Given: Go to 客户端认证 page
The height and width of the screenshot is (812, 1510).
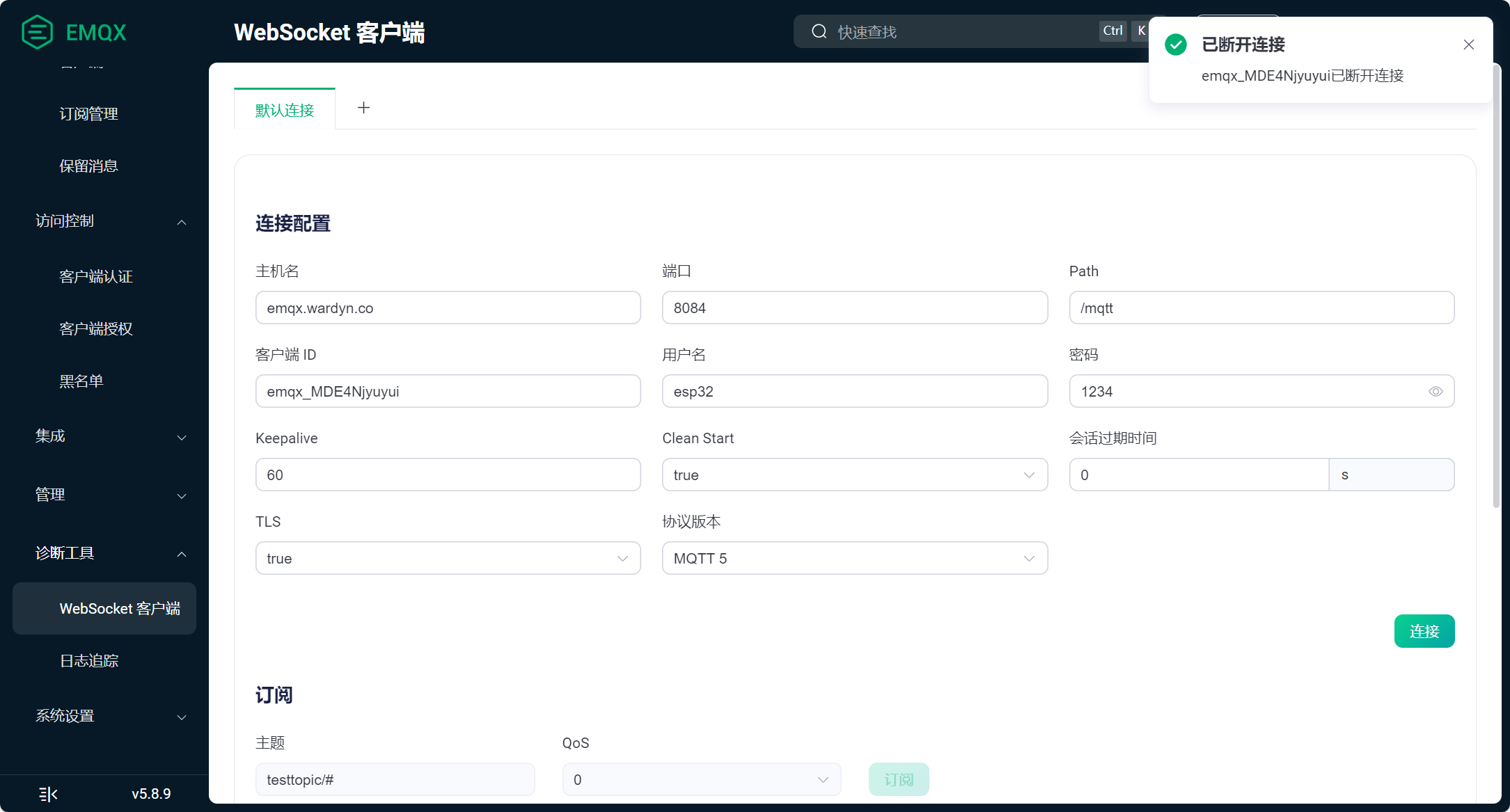Looking at the screenshot, I should click(x=96, y=276).
